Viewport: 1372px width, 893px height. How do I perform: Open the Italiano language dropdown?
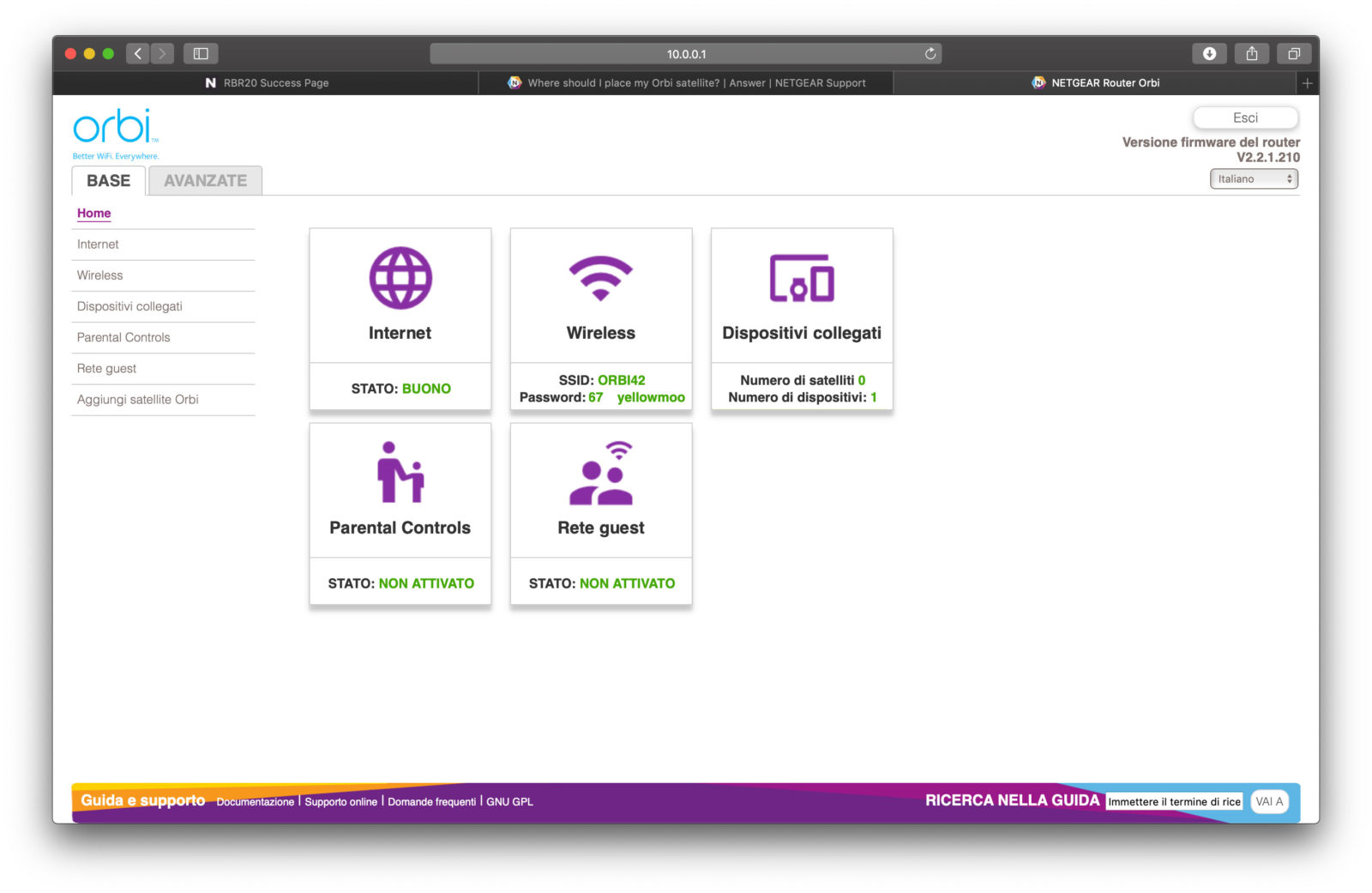point(1254,178)
